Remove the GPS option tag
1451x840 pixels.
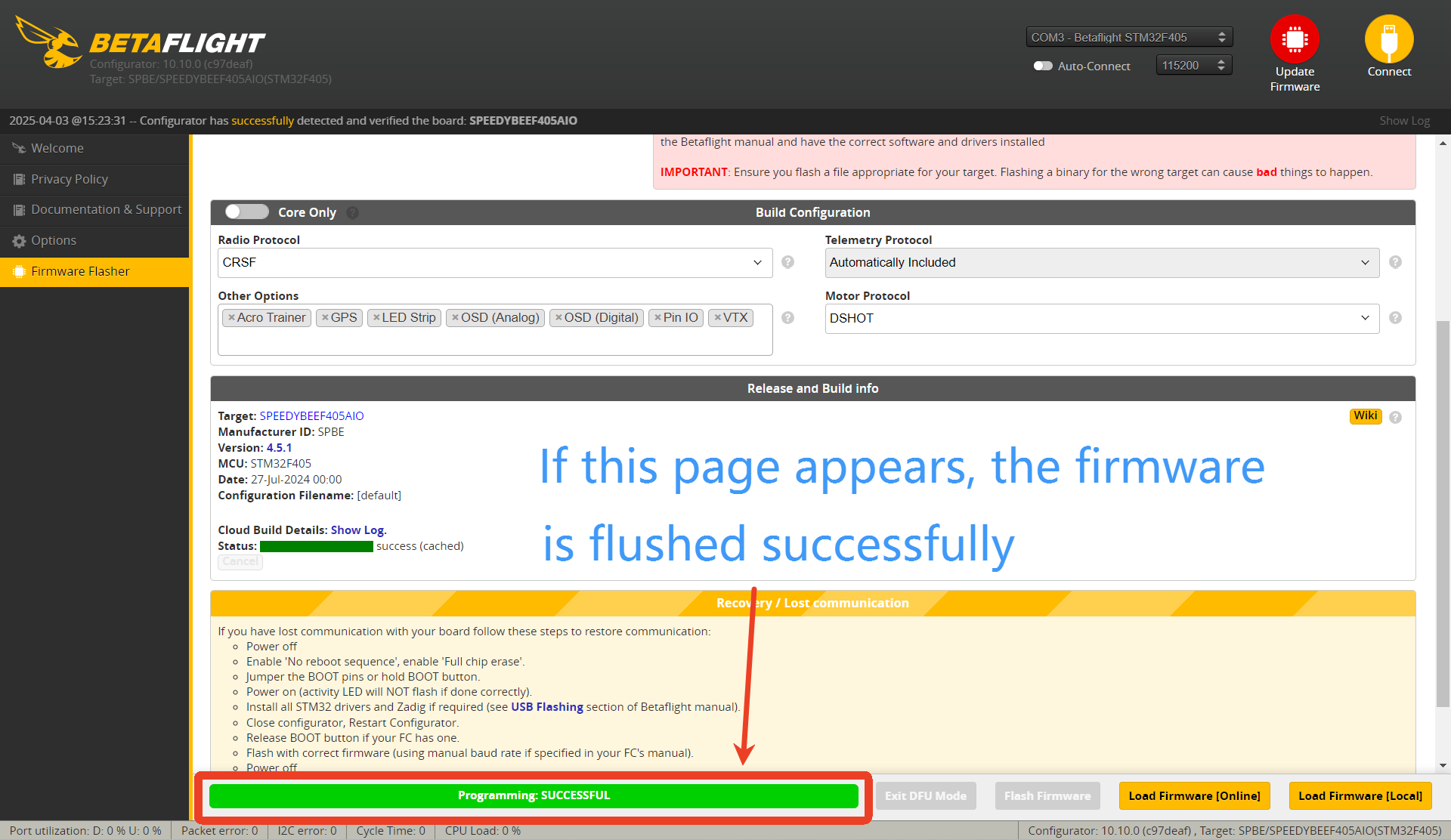[325, 317]
